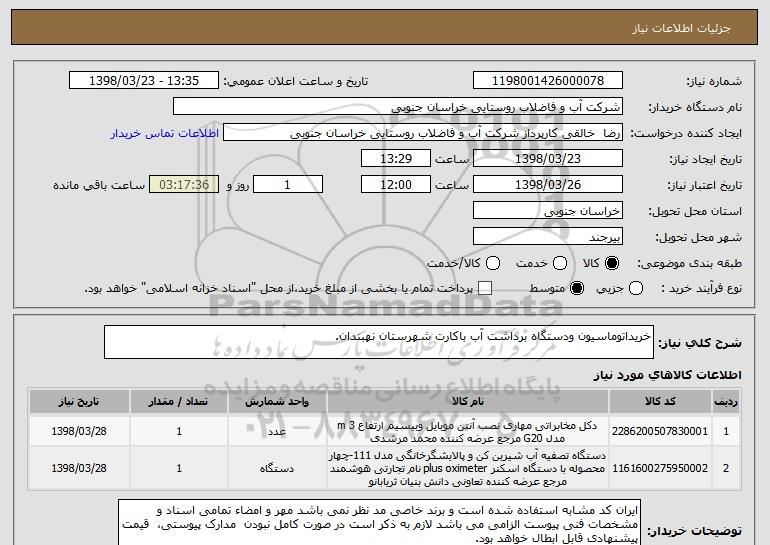Choose the متوسط purchase type radio

(577, 288)
